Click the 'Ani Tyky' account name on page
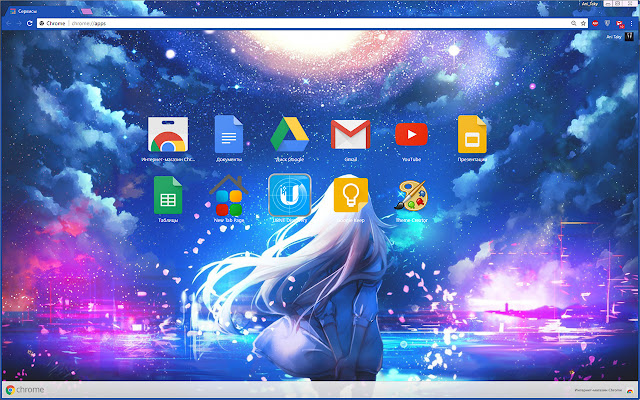The width and height of the screenshot is (640, 400). [x=614, y=36]
